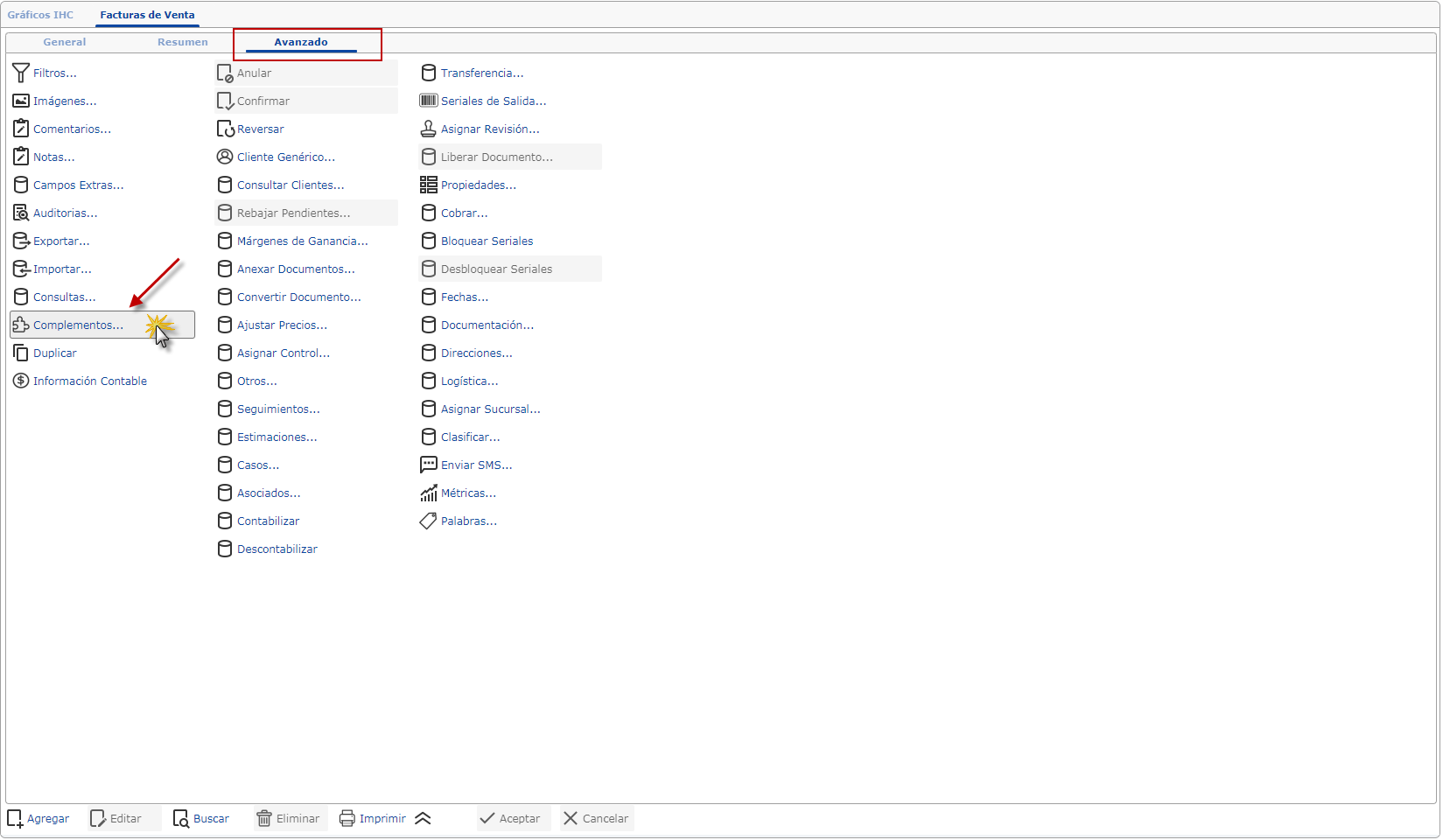Click the Información Contable dollar icon

click(21, 381)
